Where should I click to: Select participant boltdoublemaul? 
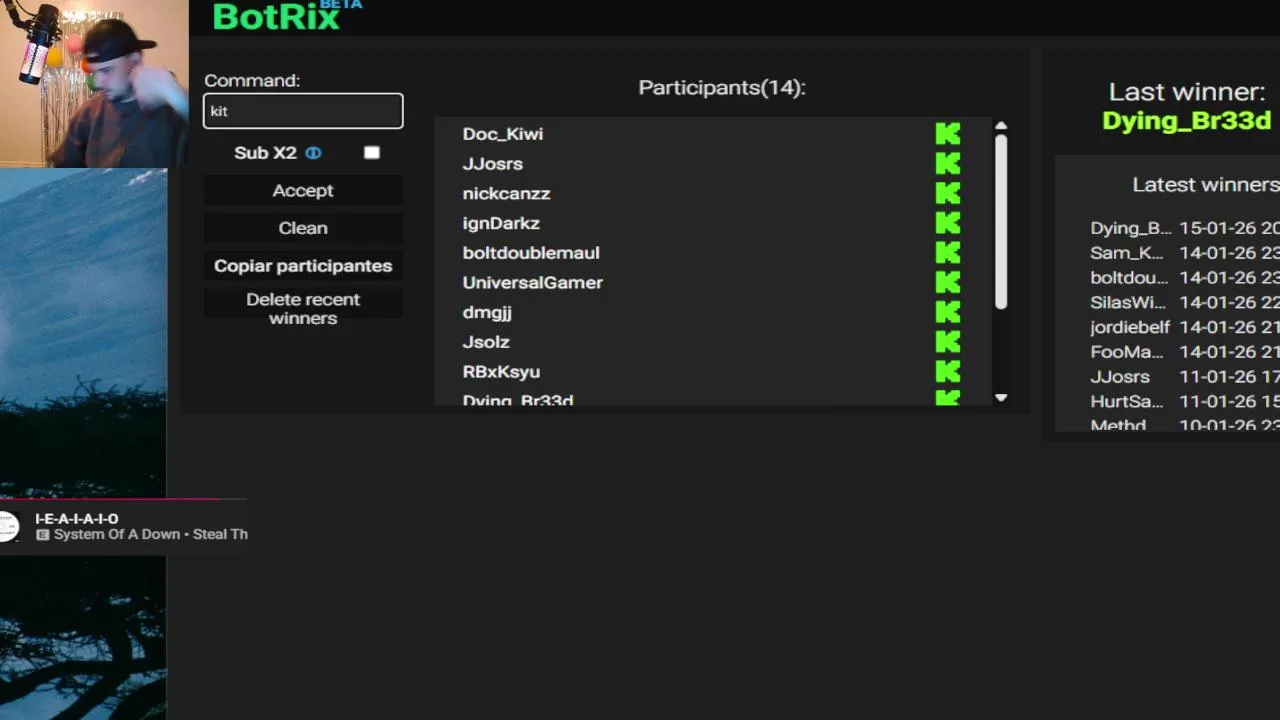tap(531, 253)
